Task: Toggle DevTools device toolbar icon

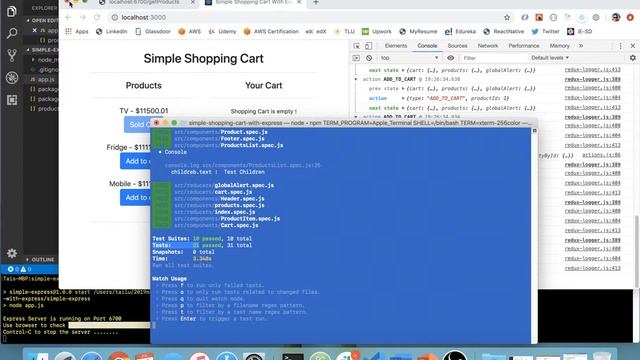Action: pos(368,46)
